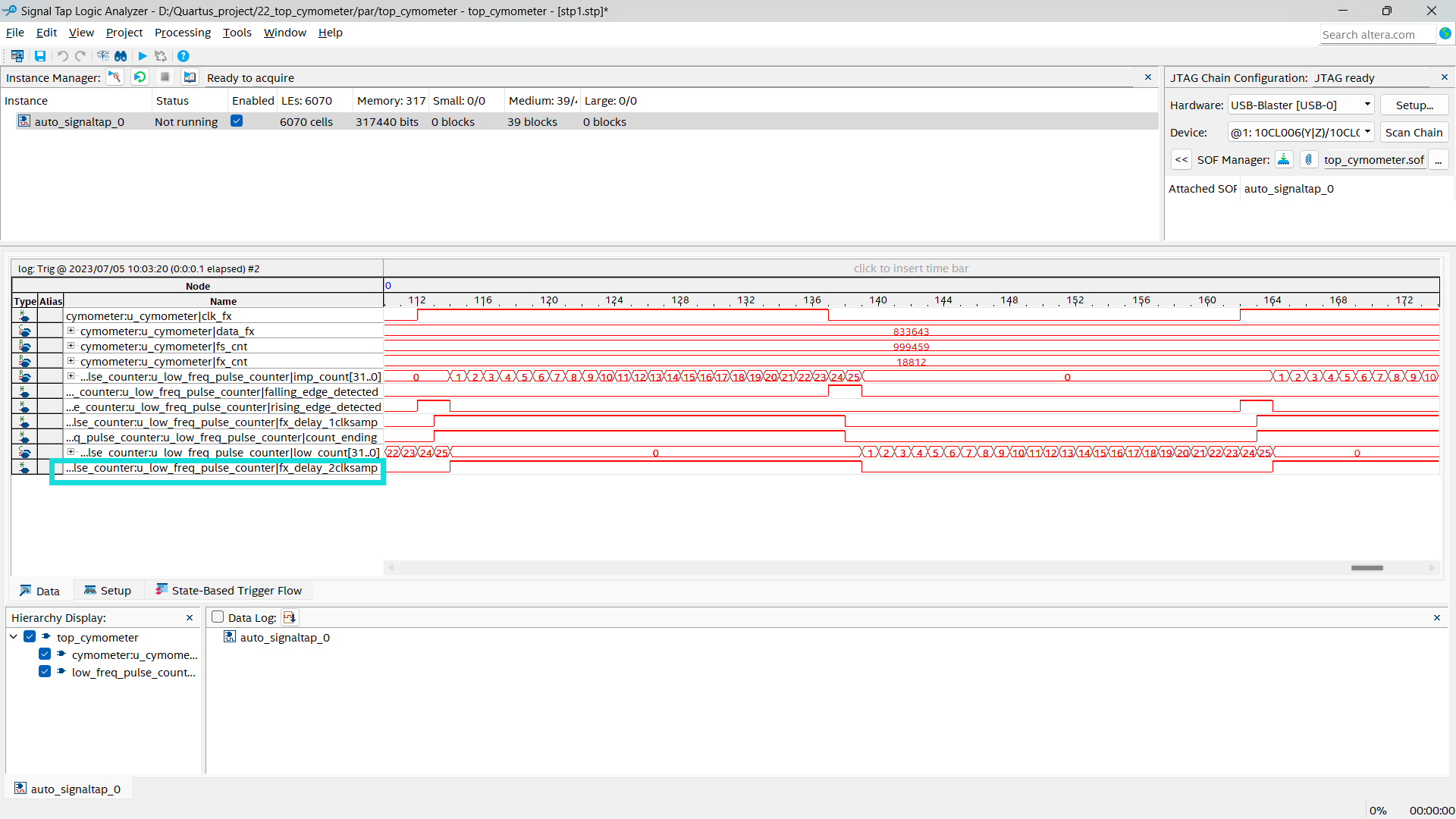Click the blue Start Compilation play icon

click(142, 56)
